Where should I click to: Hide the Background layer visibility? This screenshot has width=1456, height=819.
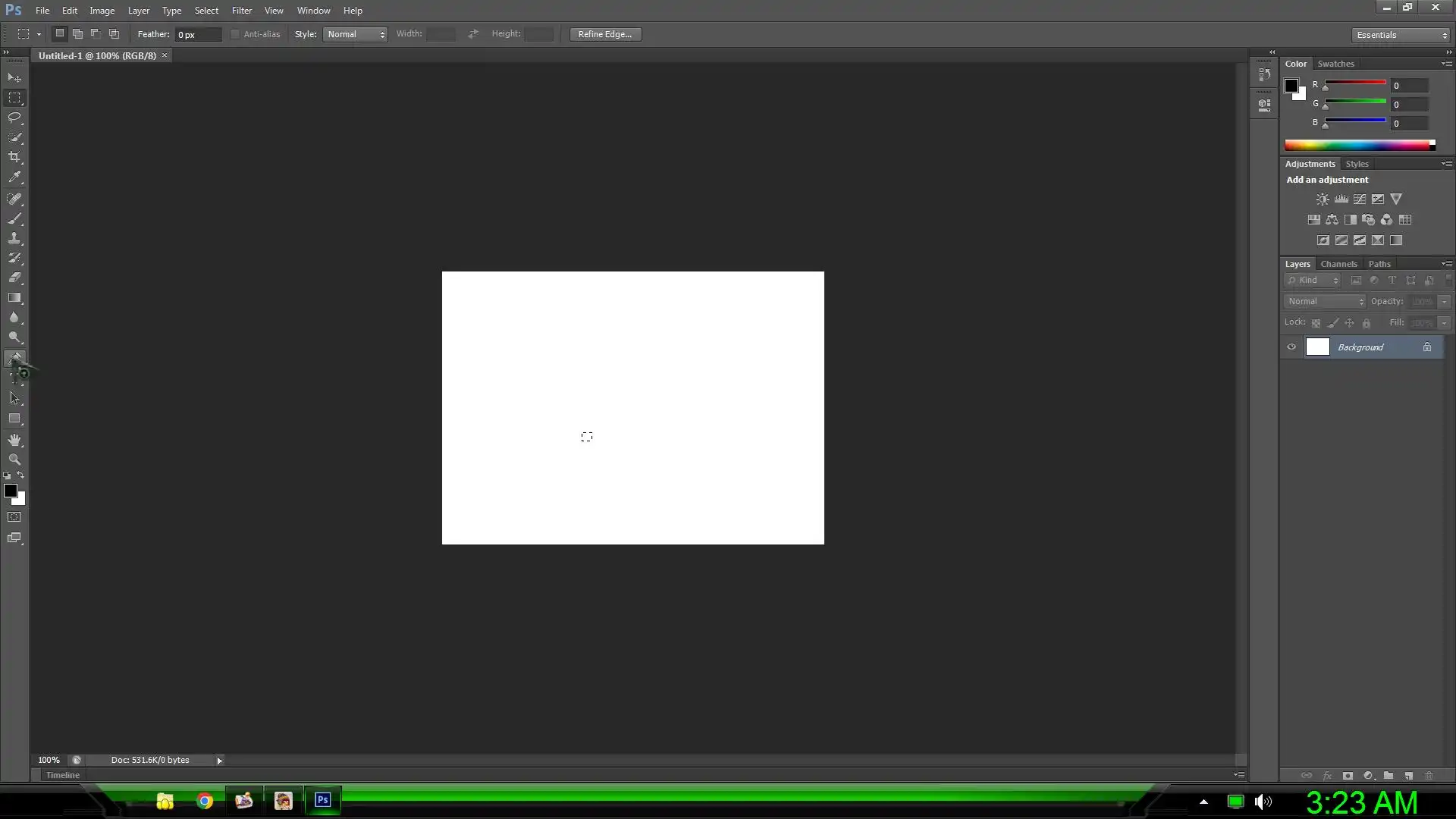pyautogui.click(x=1291, y=347)
